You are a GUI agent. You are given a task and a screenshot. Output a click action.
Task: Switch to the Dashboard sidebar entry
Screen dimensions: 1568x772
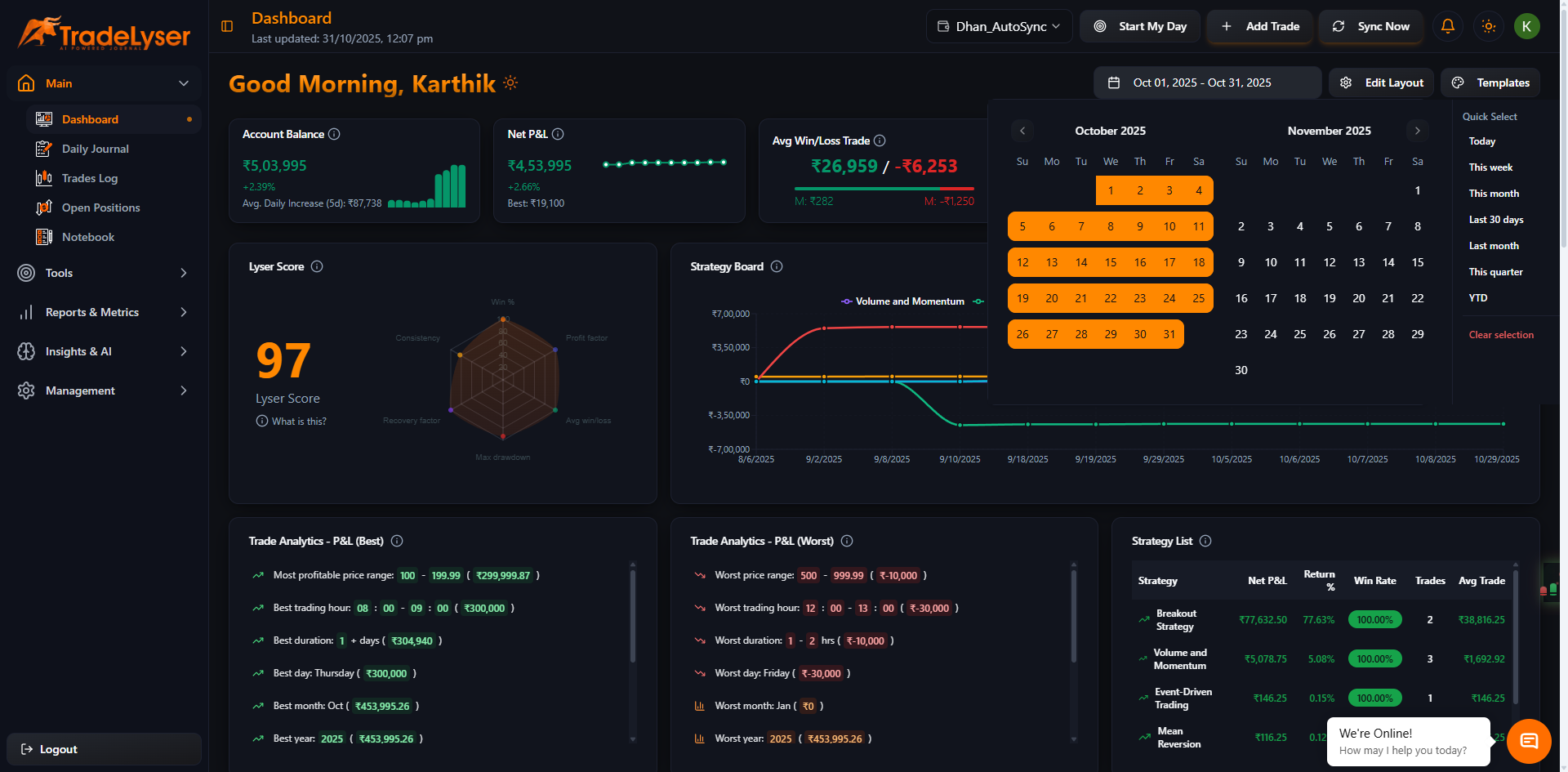(90, 119)
